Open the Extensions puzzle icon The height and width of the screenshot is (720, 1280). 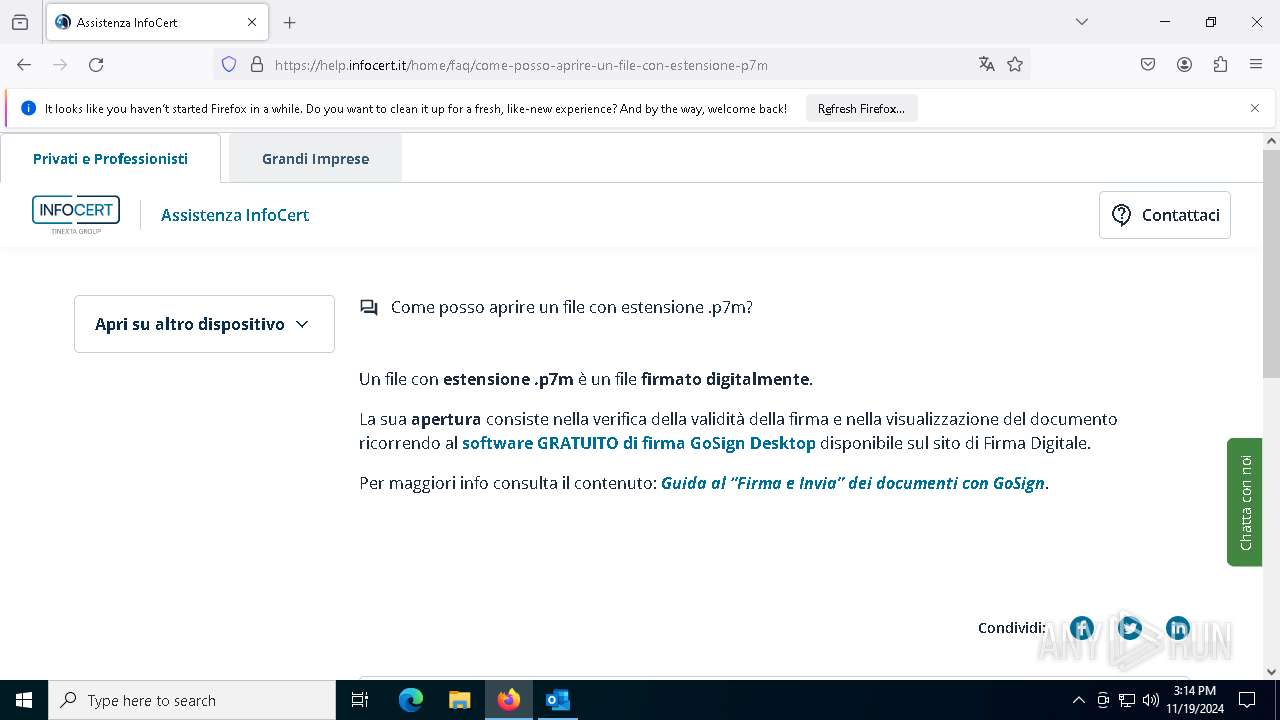[1220, 64]
